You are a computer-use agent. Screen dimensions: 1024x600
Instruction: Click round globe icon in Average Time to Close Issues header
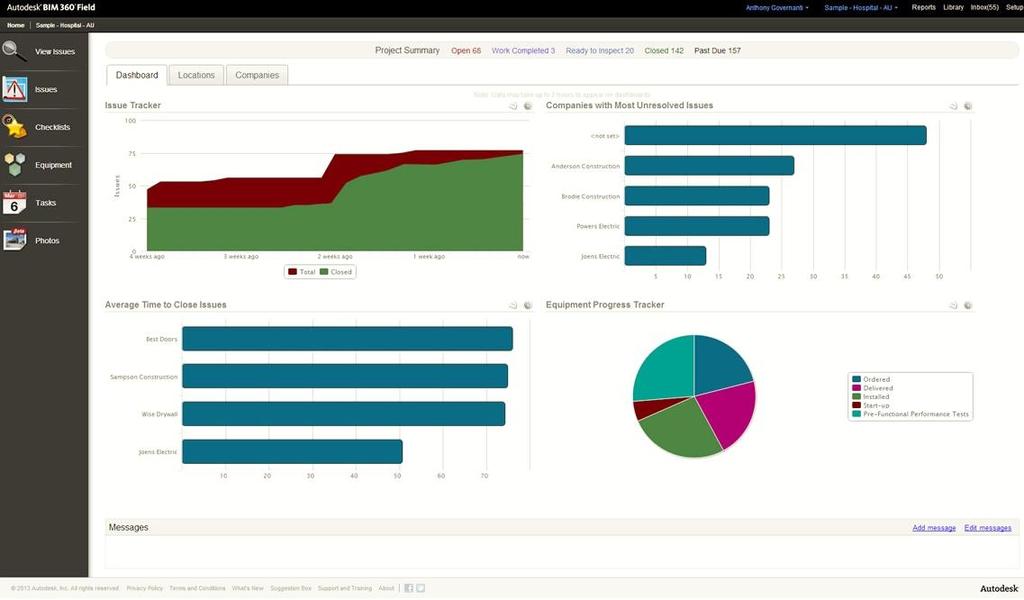[x=528, y=305]
